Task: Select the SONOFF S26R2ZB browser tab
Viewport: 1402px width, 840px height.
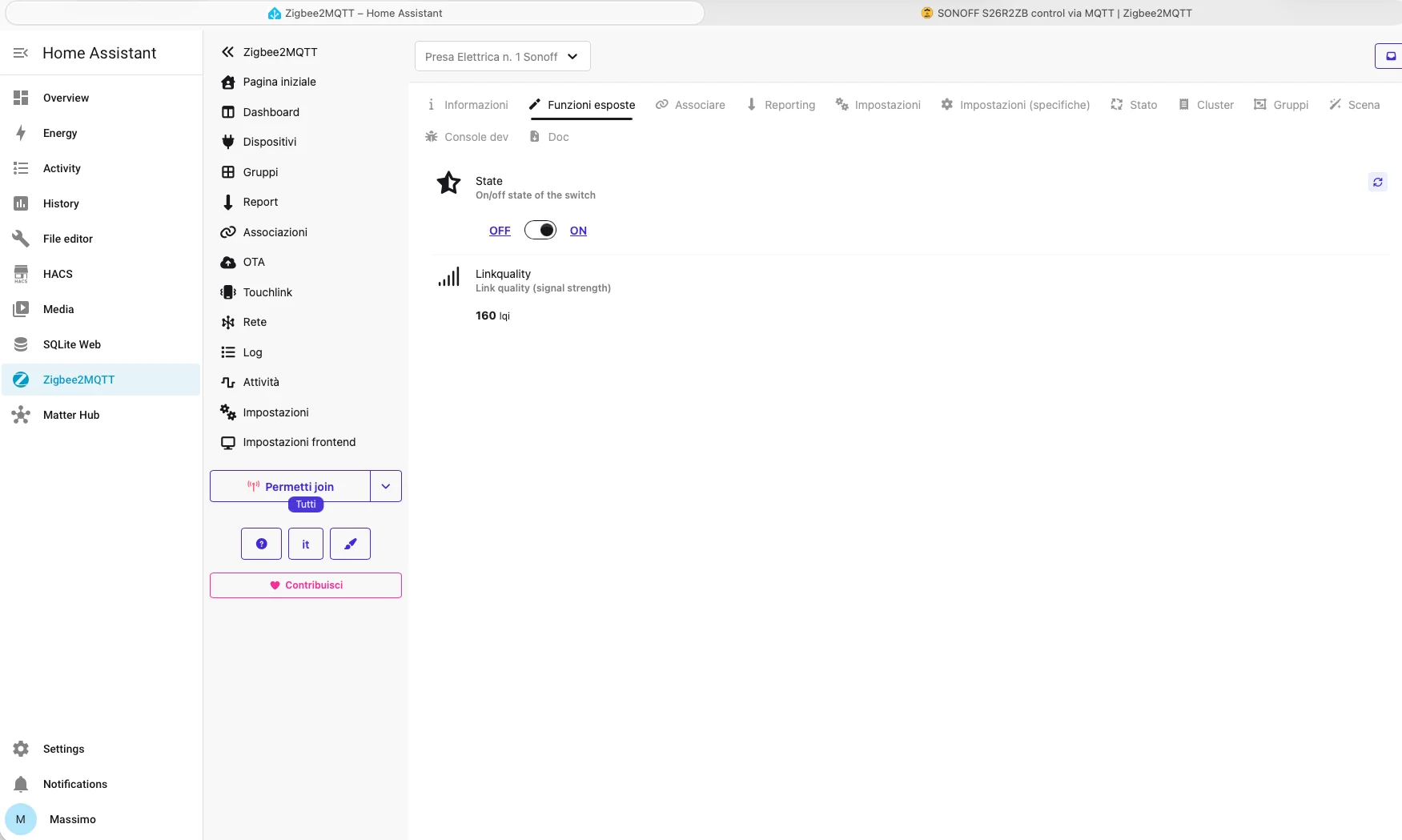Action: (x=1056, y=13)
